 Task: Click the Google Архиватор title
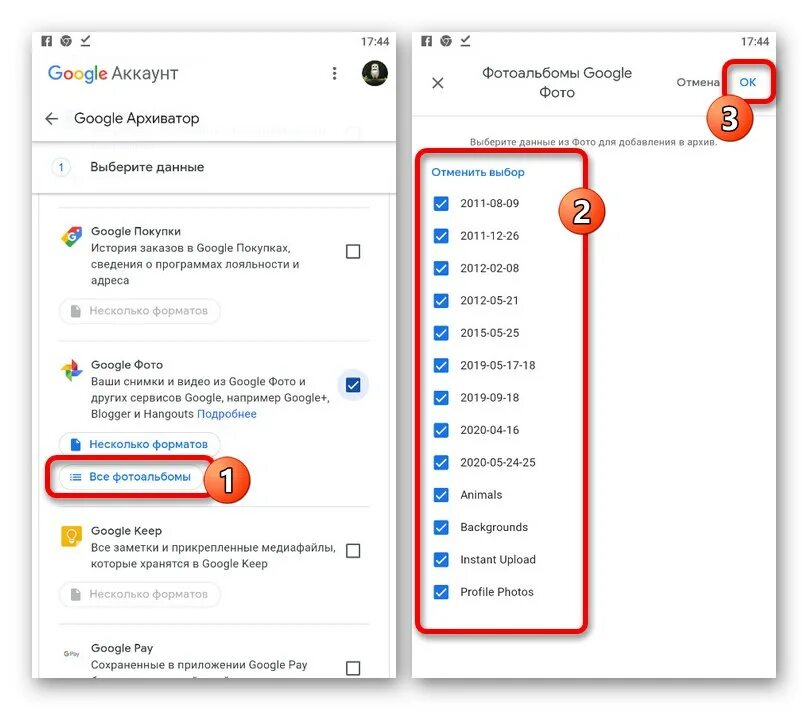[x=137, y=119]
